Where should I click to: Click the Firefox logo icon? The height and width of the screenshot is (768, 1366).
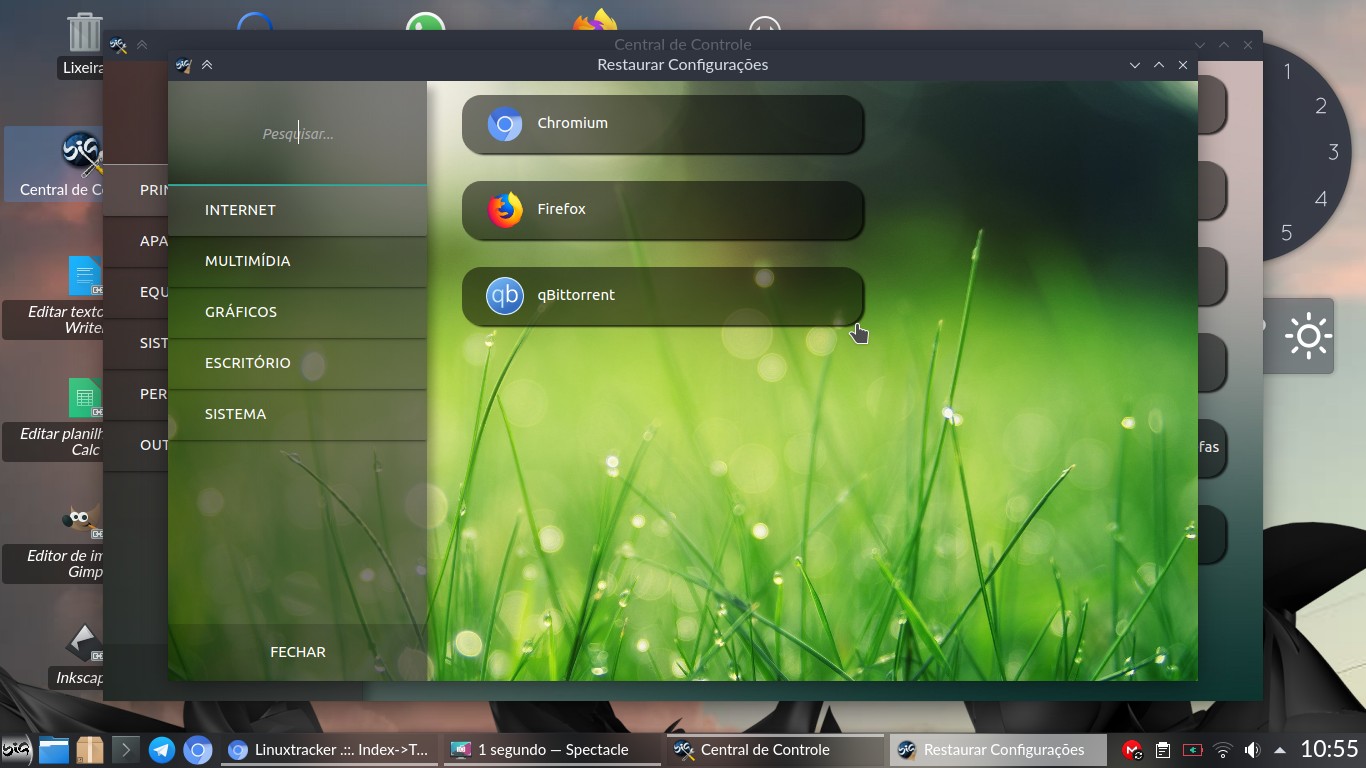[x=505, y=210]
